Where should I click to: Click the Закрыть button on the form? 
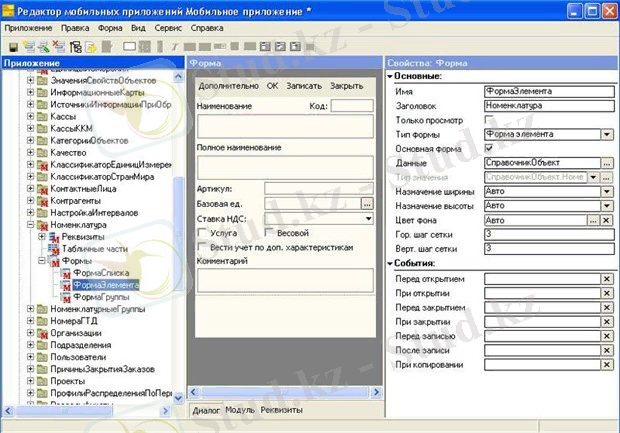[346, 86]
